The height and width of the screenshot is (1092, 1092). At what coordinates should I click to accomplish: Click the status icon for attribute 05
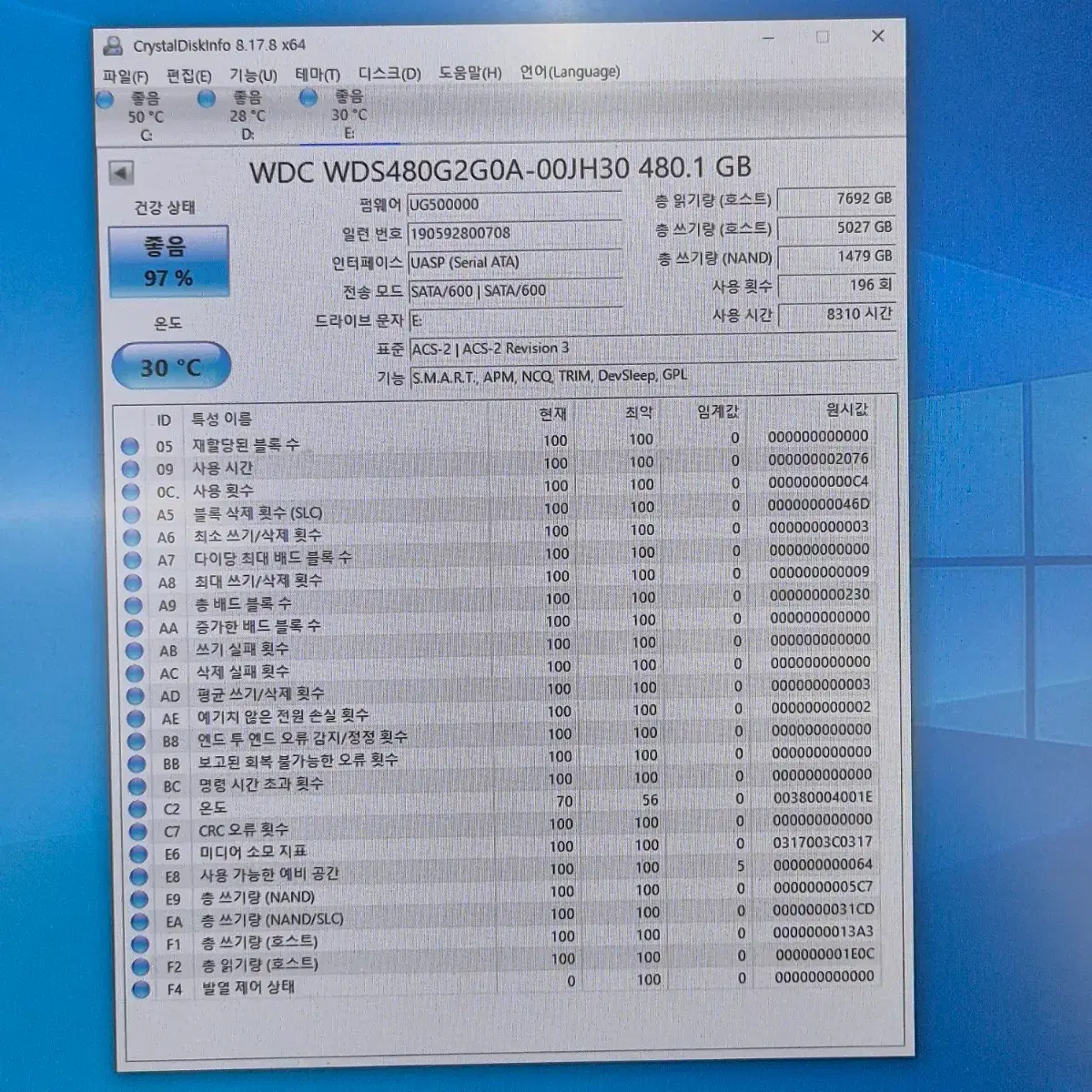[x=130, y=446]
